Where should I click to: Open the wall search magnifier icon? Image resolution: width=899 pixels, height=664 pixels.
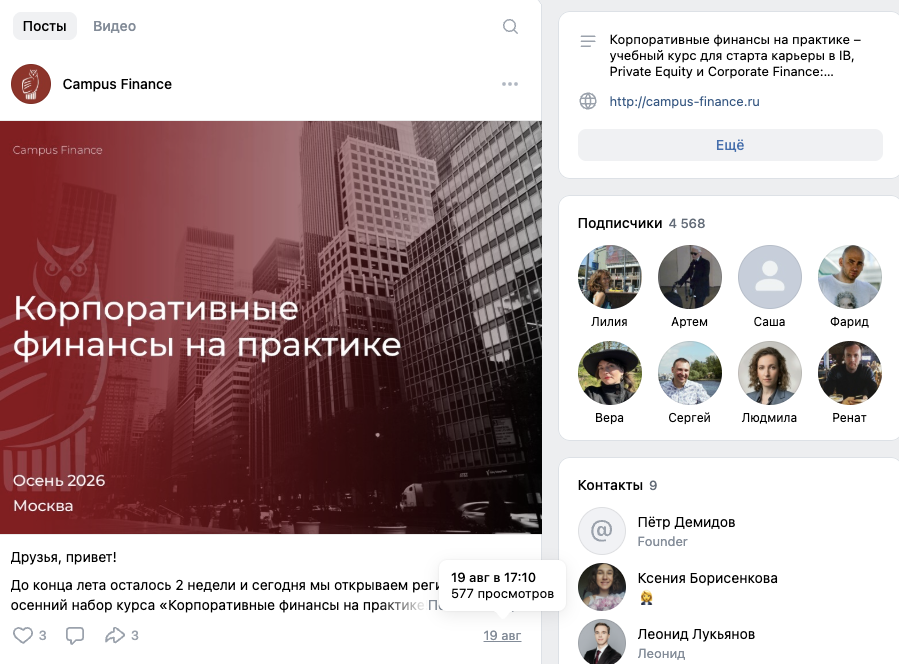pyautogui.click(x=510, y=26)
